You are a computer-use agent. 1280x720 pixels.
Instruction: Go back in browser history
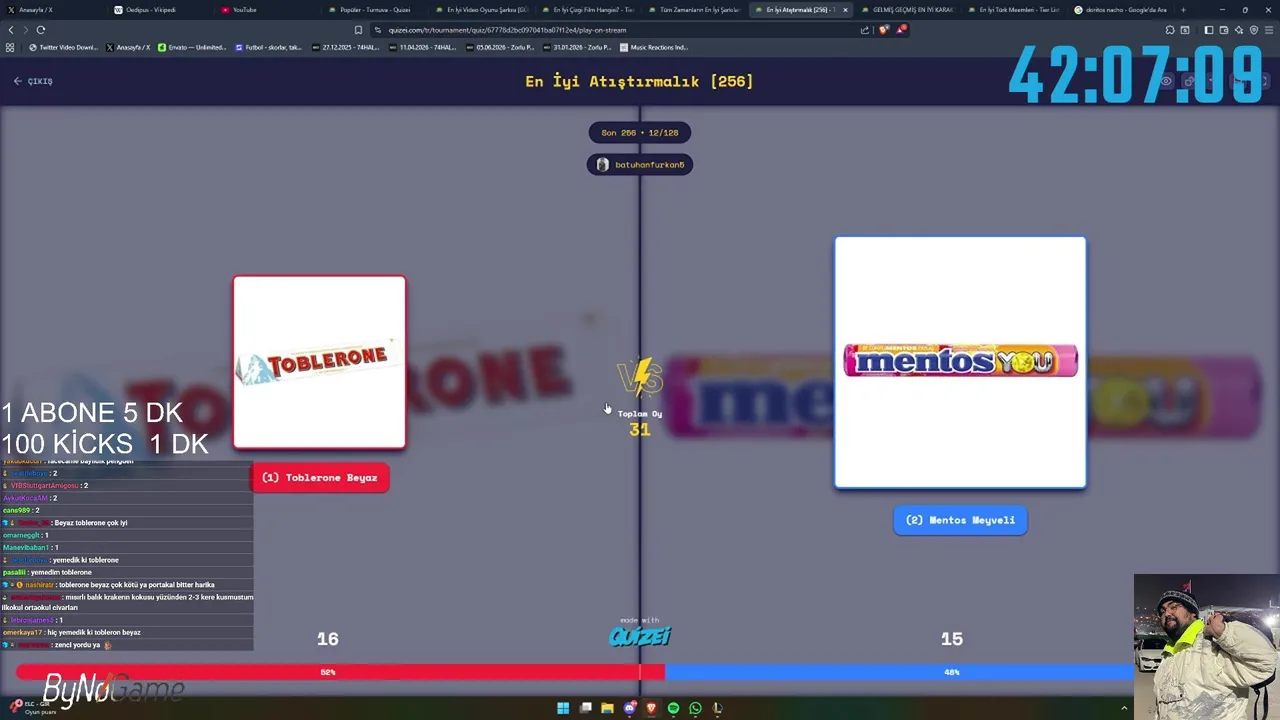[11, 30]
